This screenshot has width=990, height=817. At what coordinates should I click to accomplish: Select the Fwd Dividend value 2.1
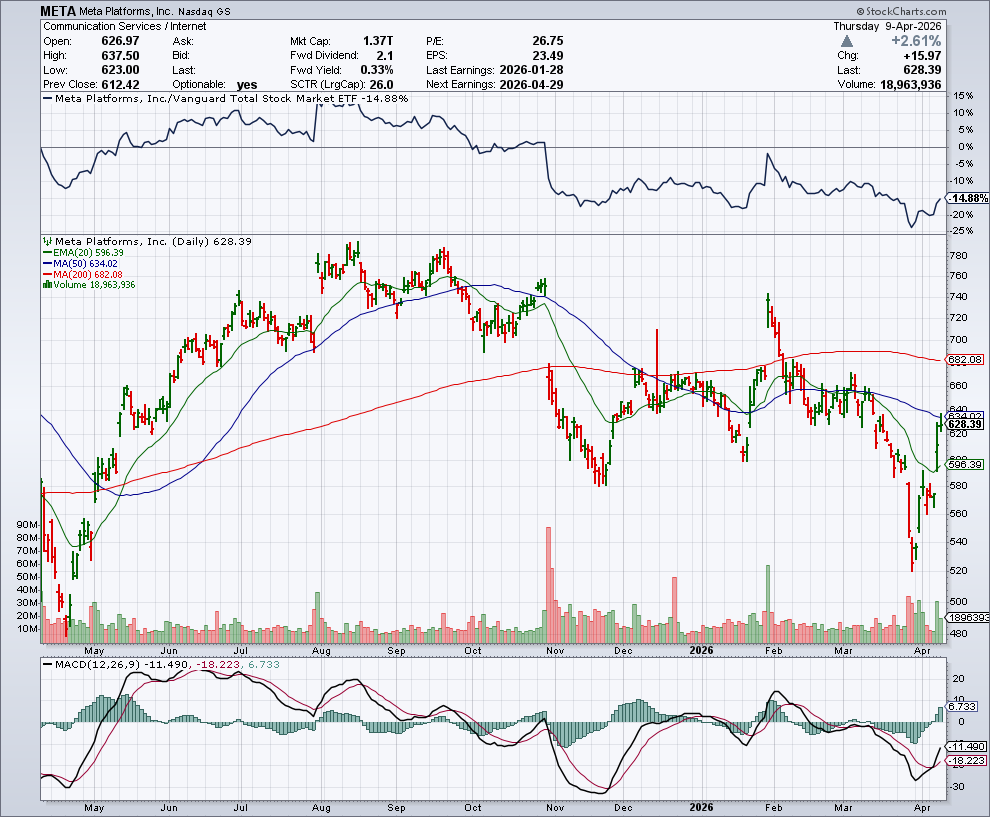tap(385, 55)
